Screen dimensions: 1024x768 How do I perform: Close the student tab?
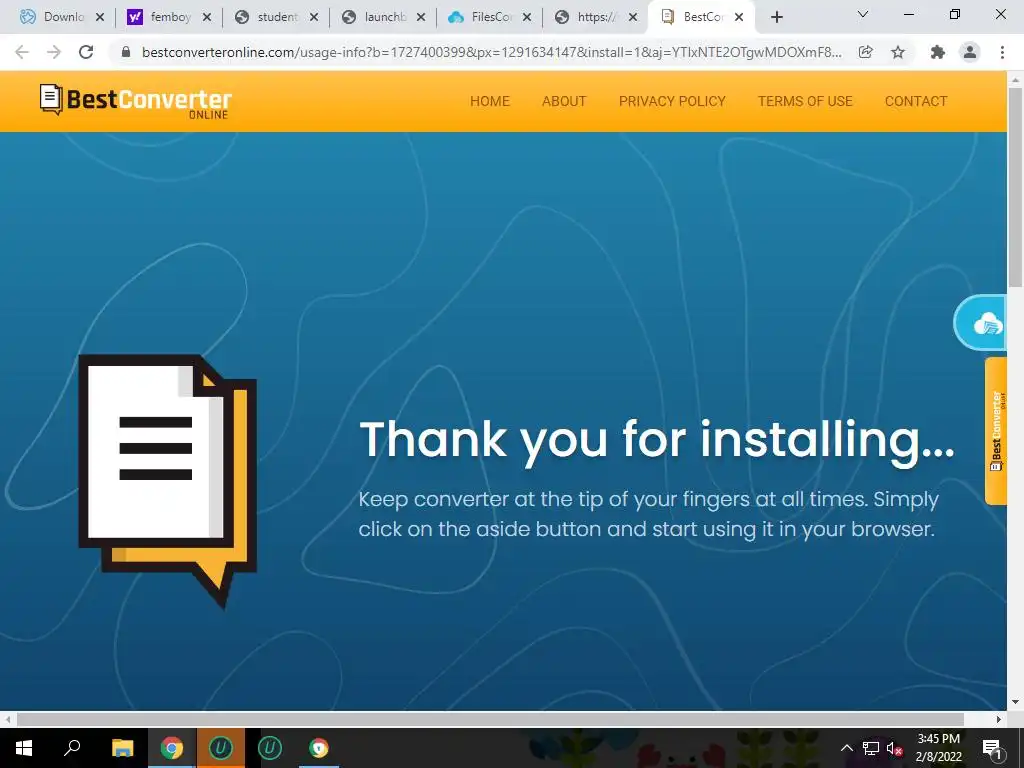314,18
